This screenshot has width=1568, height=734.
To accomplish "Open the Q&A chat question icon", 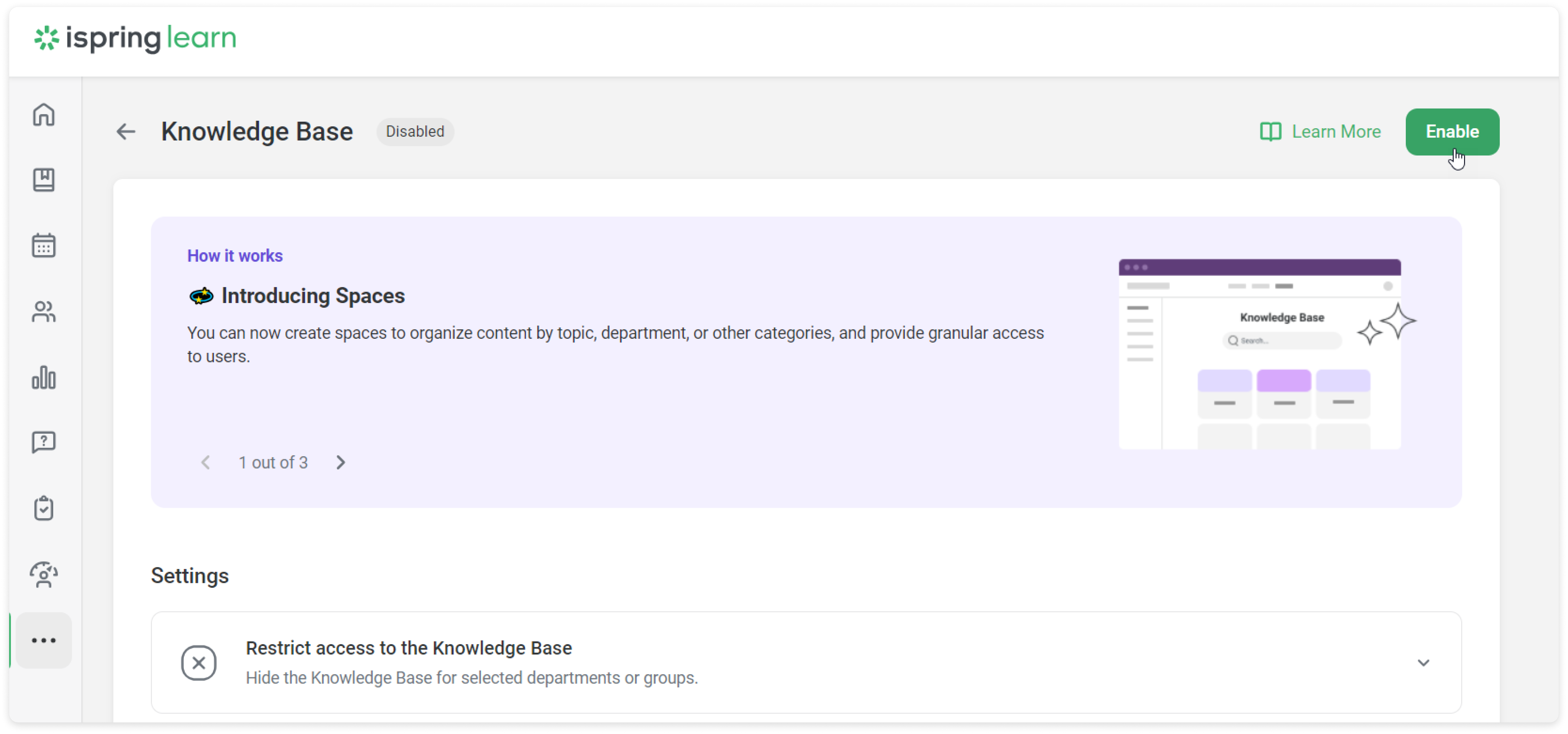I will coord(43,442).
